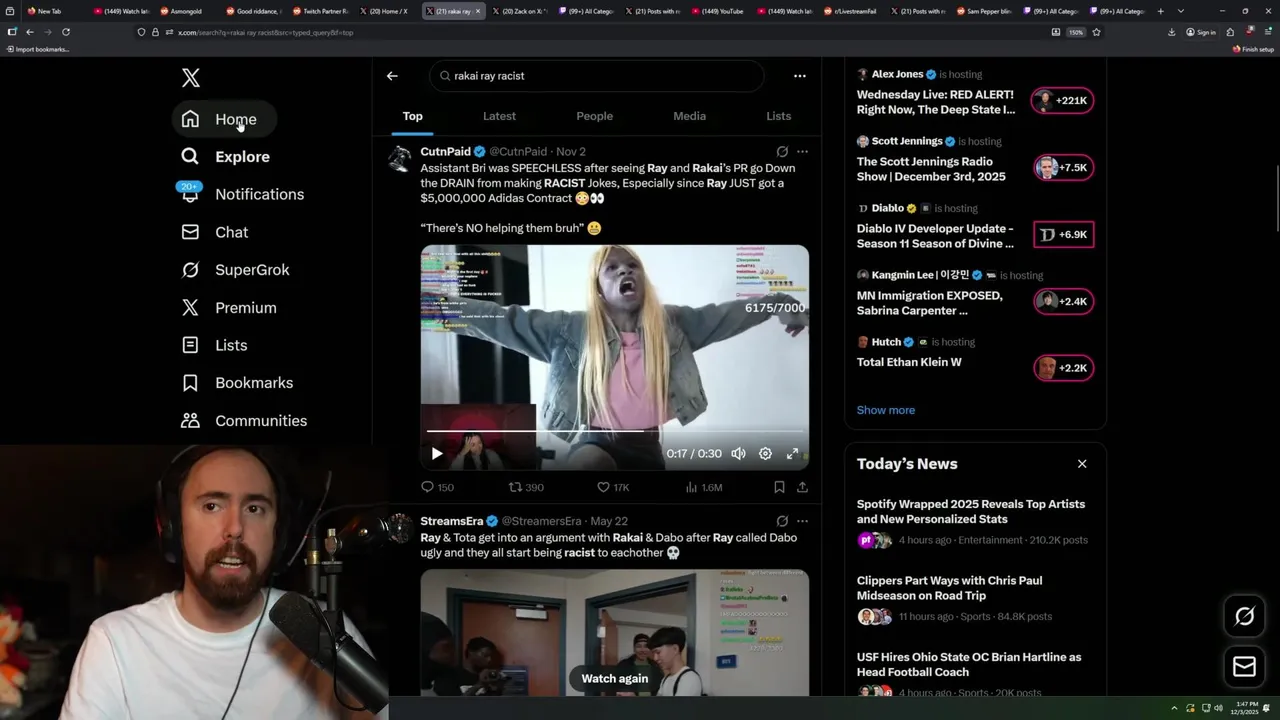Open Lists in the sidebar

coord(214,345)
